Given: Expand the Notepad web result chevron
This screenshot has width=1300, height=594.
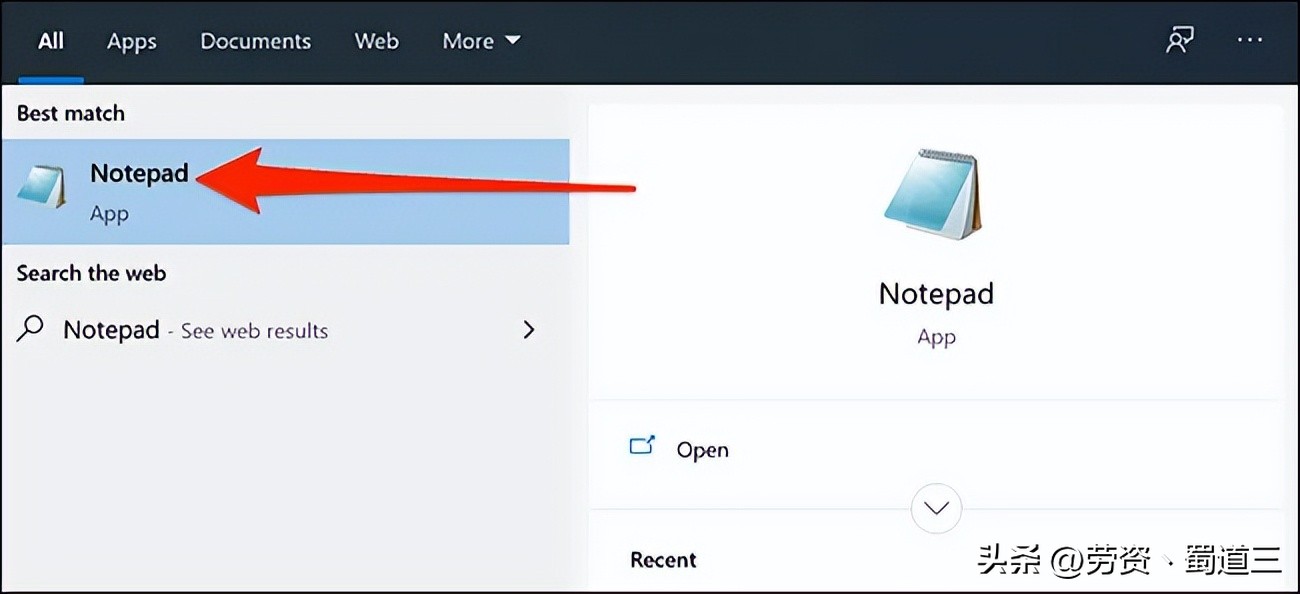Looking at the screenshot, I should 529,329.
